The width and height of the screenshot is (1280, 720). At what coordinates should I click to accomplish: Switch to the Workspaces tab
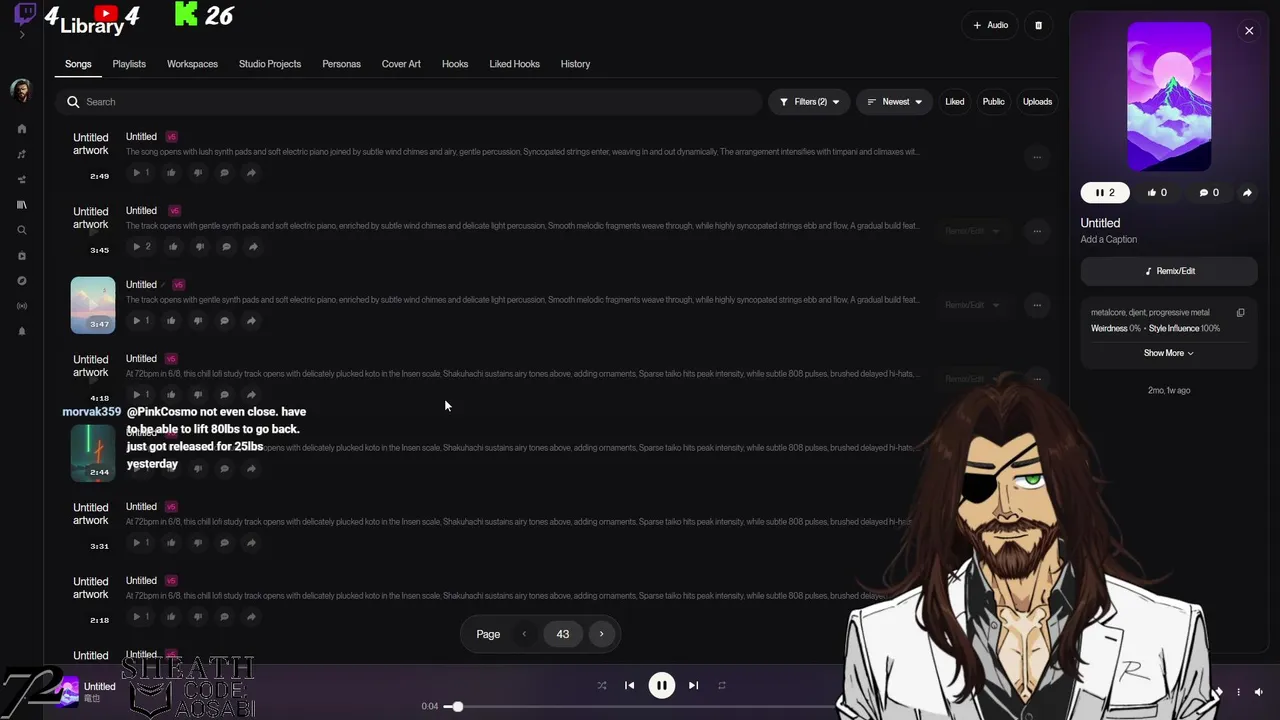[192, 64]
